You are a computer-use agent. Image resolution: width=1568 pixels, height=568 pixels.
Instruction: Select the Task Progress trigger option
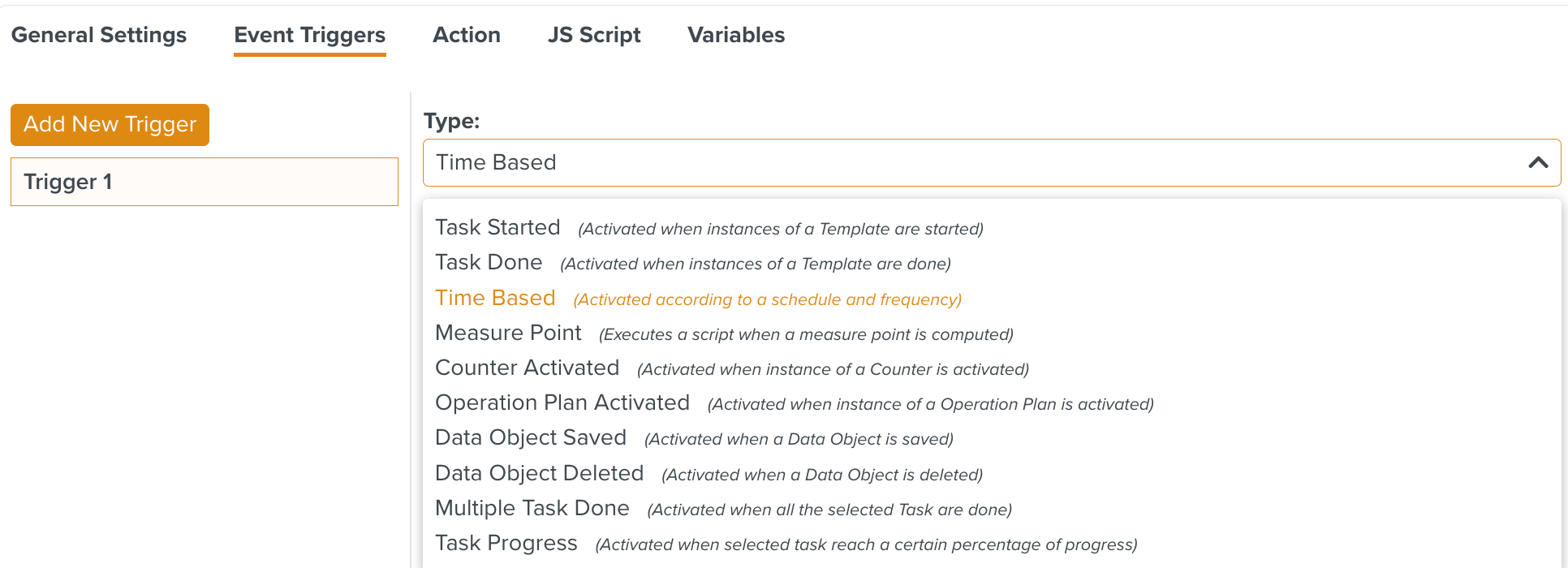coord(506,544)
